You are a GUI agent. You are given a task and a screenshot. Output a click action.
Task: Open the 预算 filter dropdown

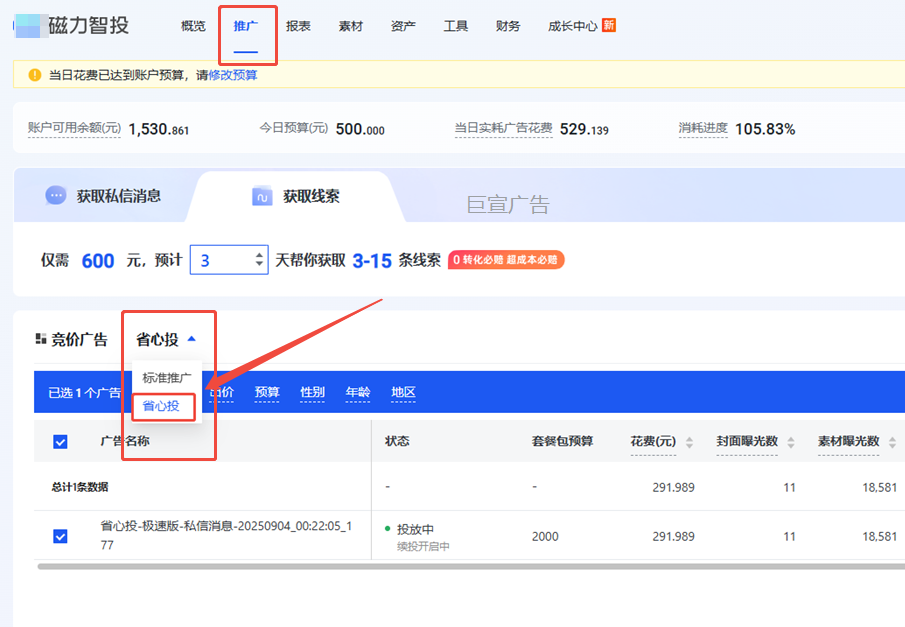pyautogui.click(x=266, y=392)
